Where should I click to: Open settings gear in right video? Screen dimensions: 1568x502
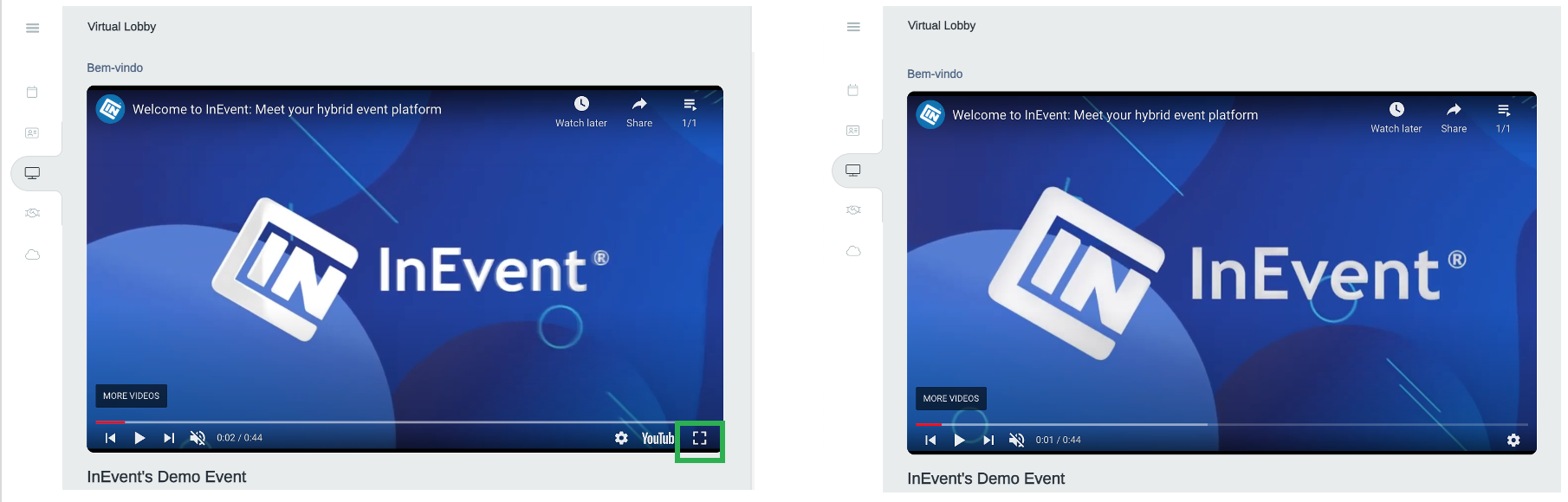(1513, 440)
